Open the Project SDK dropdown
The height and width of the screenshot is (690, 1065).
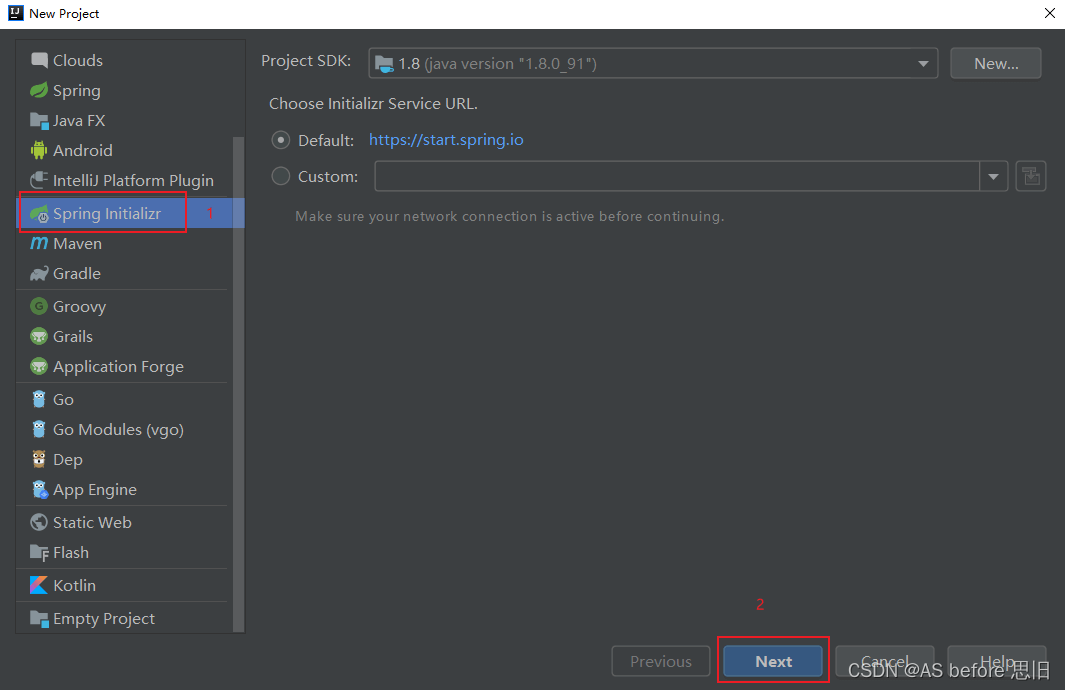click(x=653, y=63)
